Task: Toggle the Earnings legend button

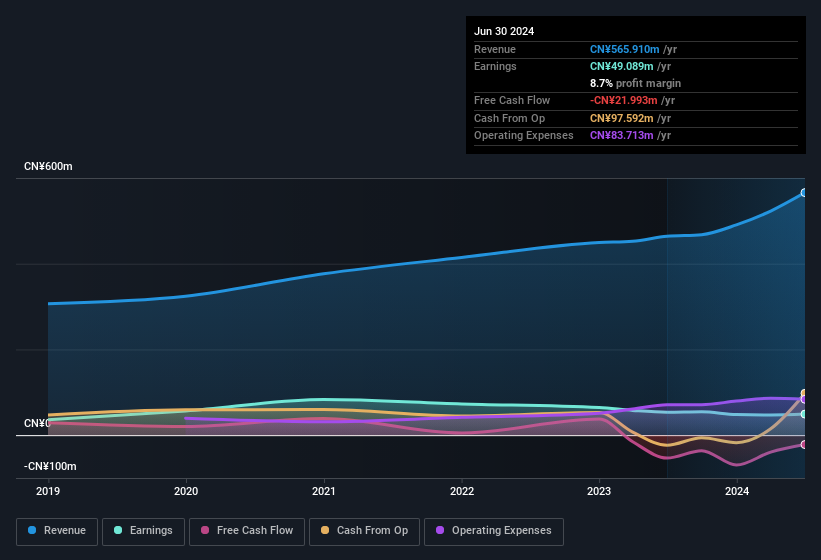Action: tap(143, 531)
